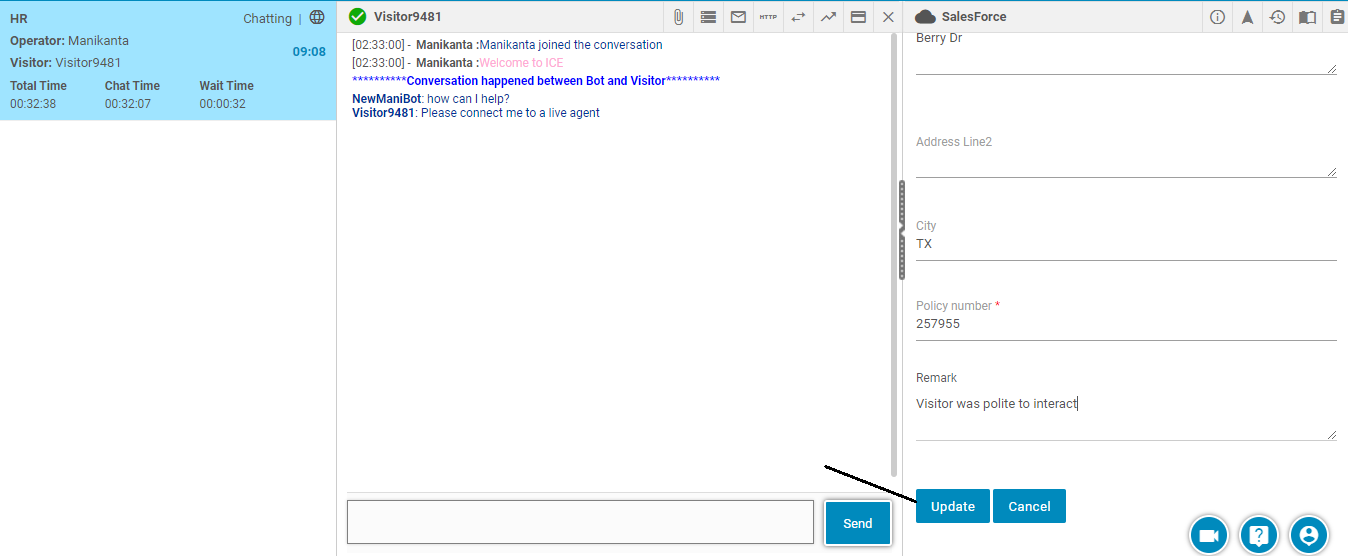Open the clipboard icon in SalesForce header
The image size is (1348, 556).
pos(1337,17)
